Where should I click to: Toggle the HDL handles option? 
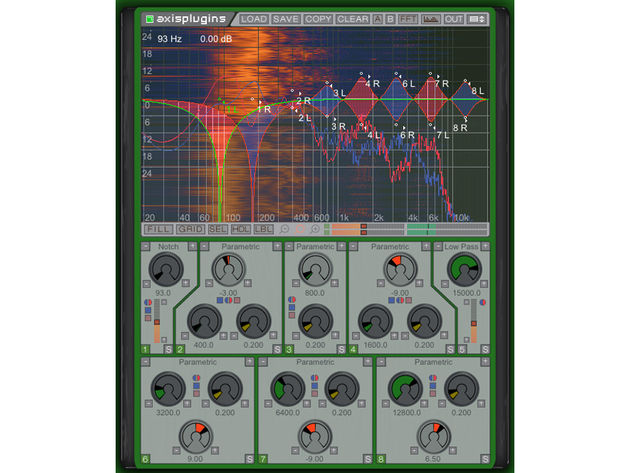click(241, 229)
